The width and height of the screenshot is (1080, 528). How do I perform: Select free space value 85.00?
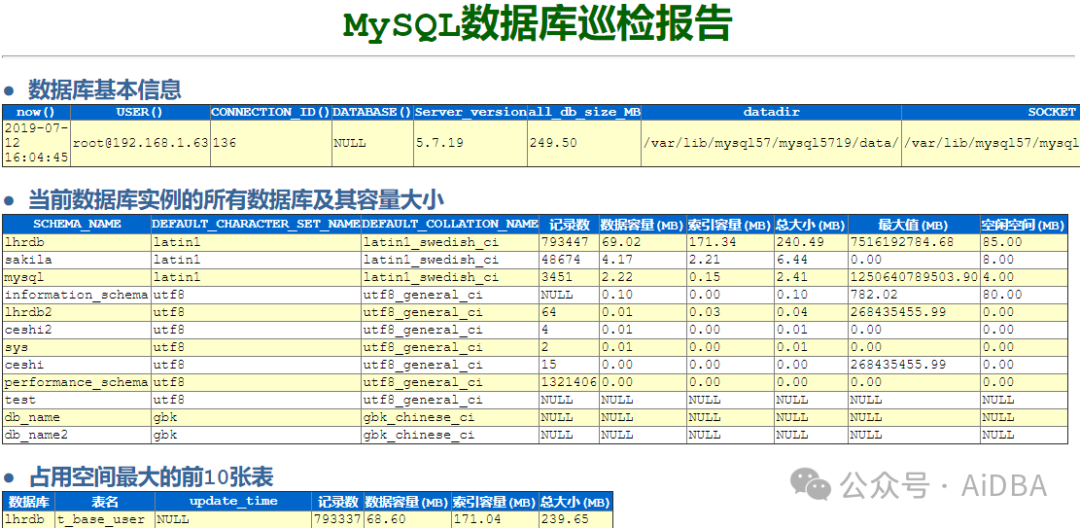coord(1023,242)
